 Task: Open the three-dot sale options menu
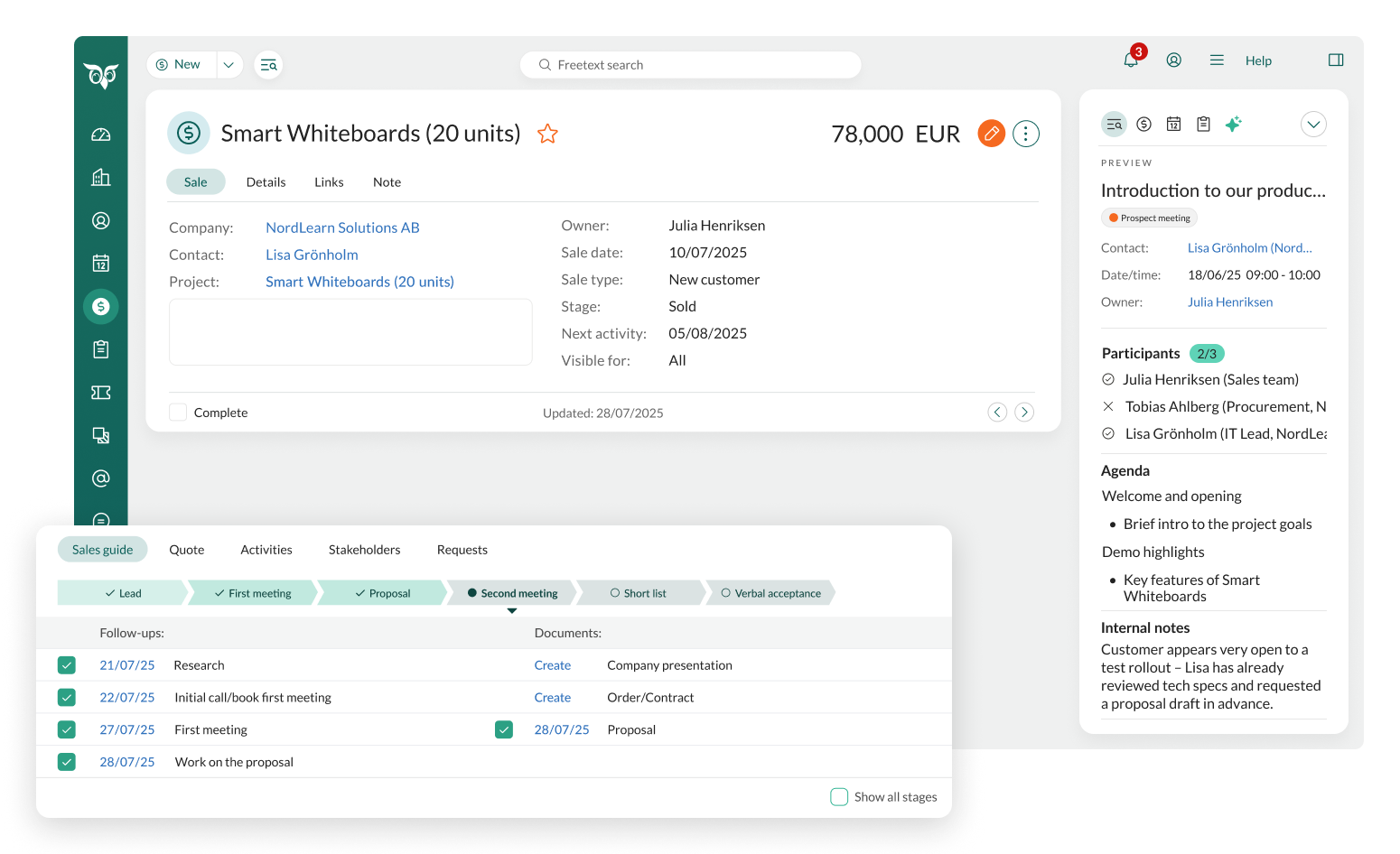point(1025,134)
